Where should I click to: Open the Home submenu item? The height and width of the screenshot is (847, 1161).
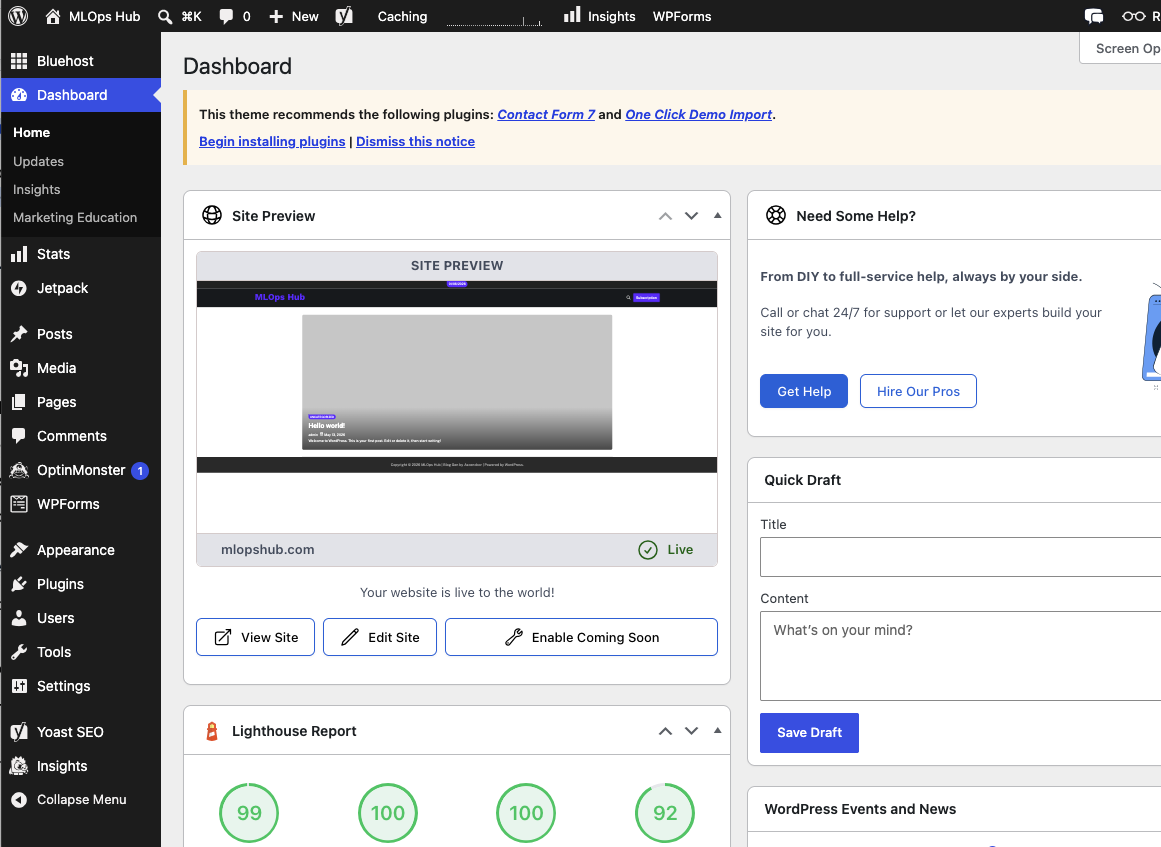(32, 133)
